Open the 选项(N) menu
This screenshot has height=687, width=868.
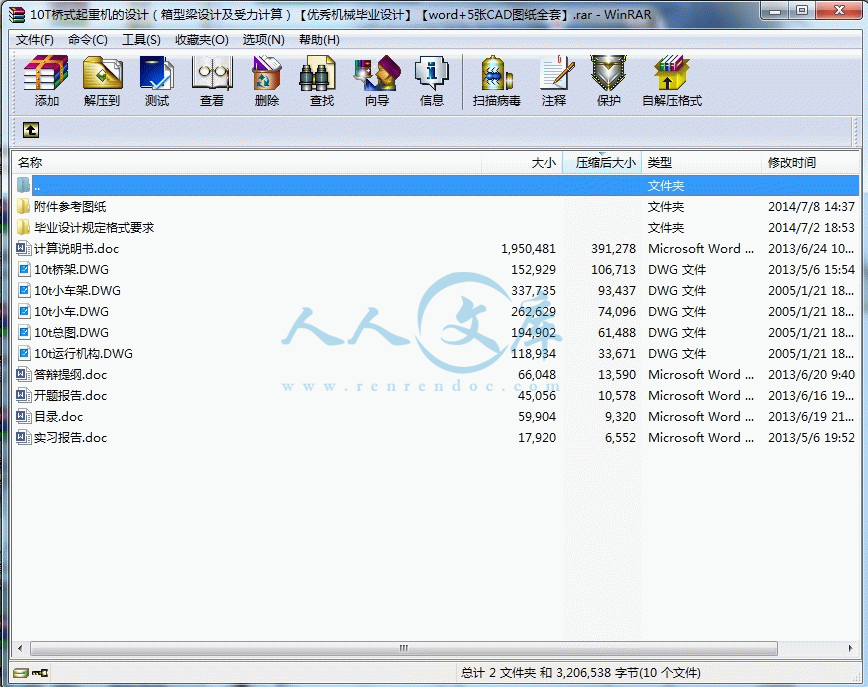pyautogui.click(x=264, y=40)
